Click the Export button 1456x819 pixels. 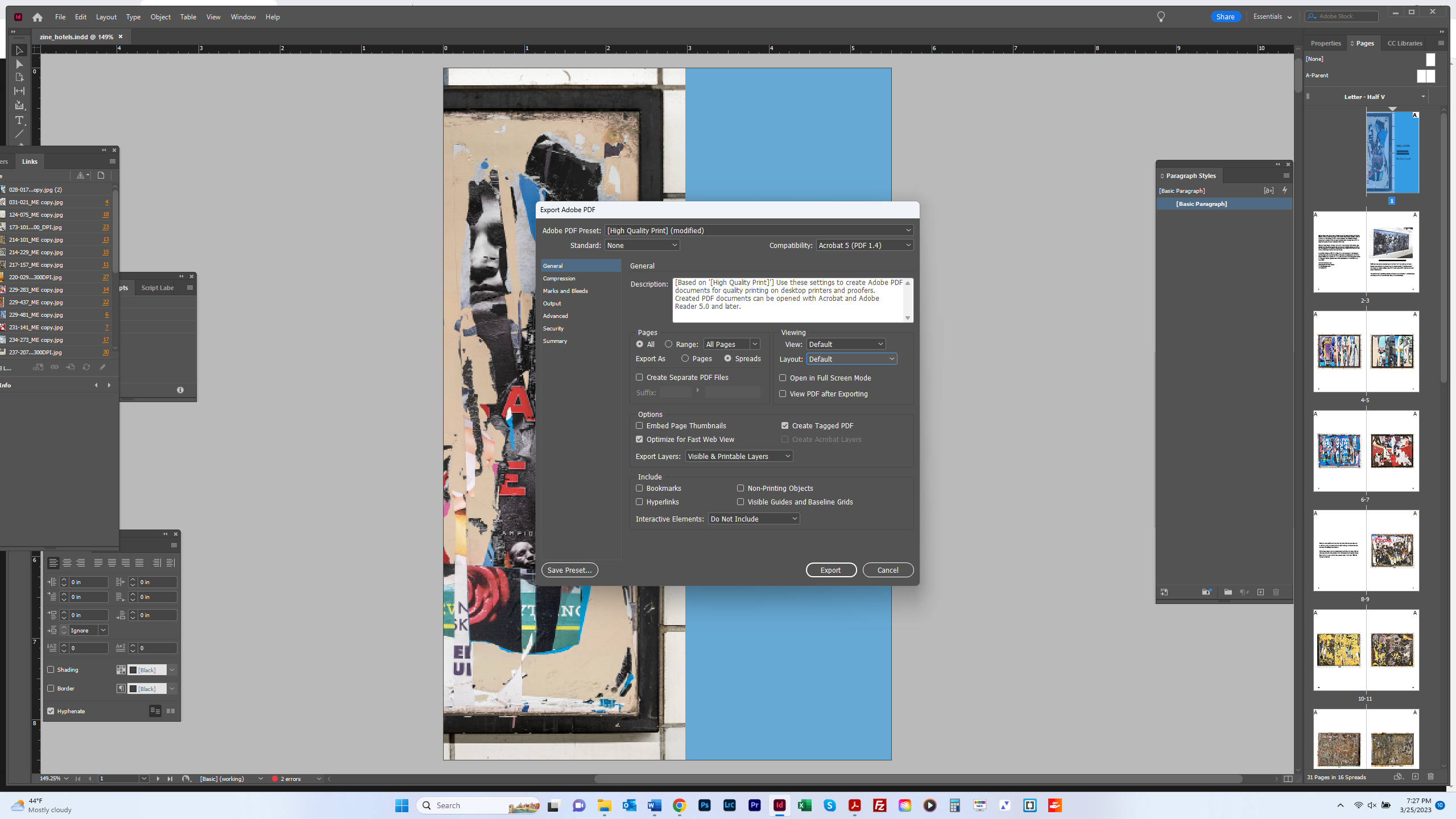coord(831,569)
